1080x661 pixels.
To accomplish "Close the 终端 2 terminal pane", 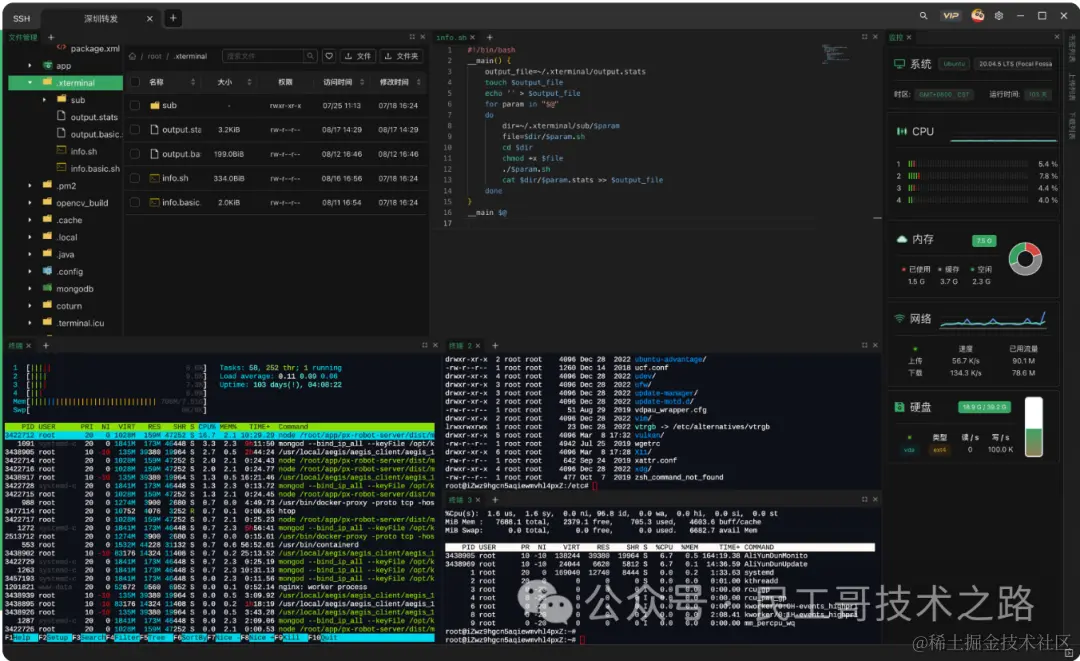I will coord(875,346).
